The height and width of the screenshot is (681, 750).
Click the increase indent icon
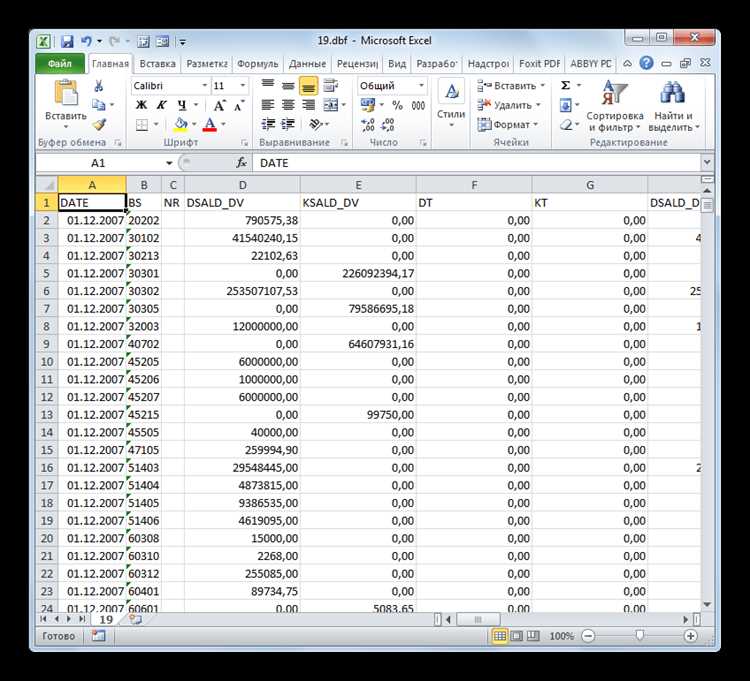pyautogui.click(x=287, y=124)
